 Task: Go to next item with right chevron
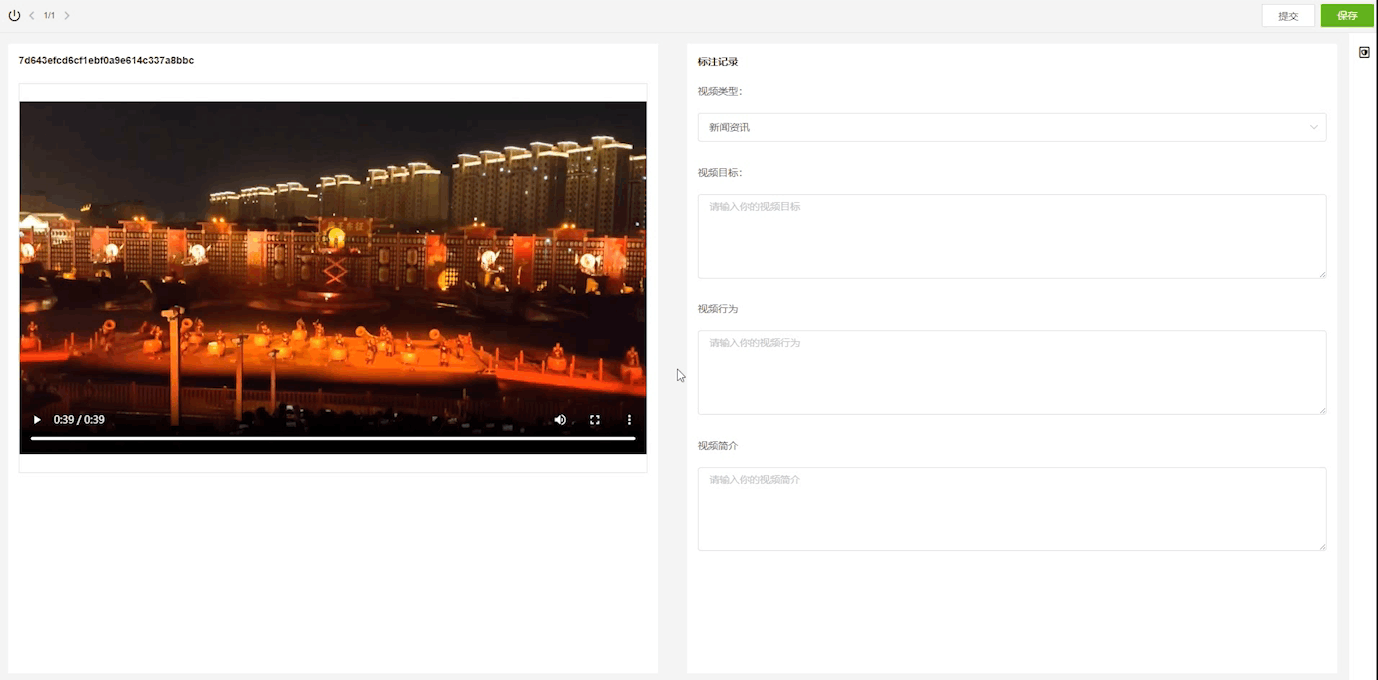click(67, 16)
